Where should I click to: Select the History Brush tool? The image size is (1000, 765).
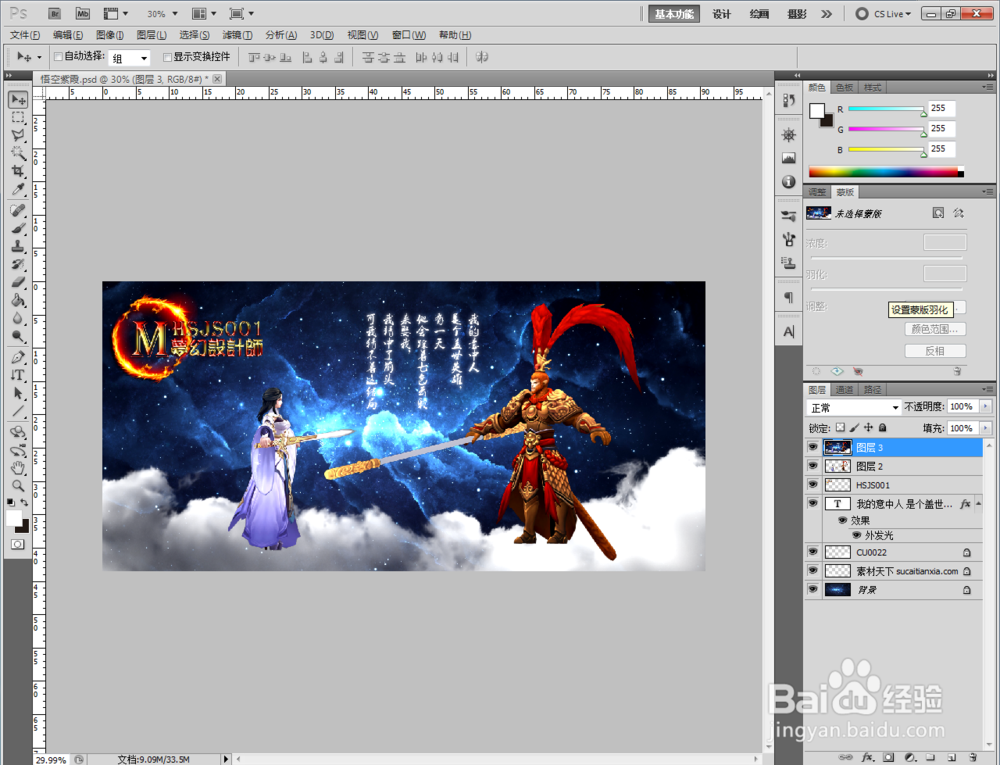[18, 264]
